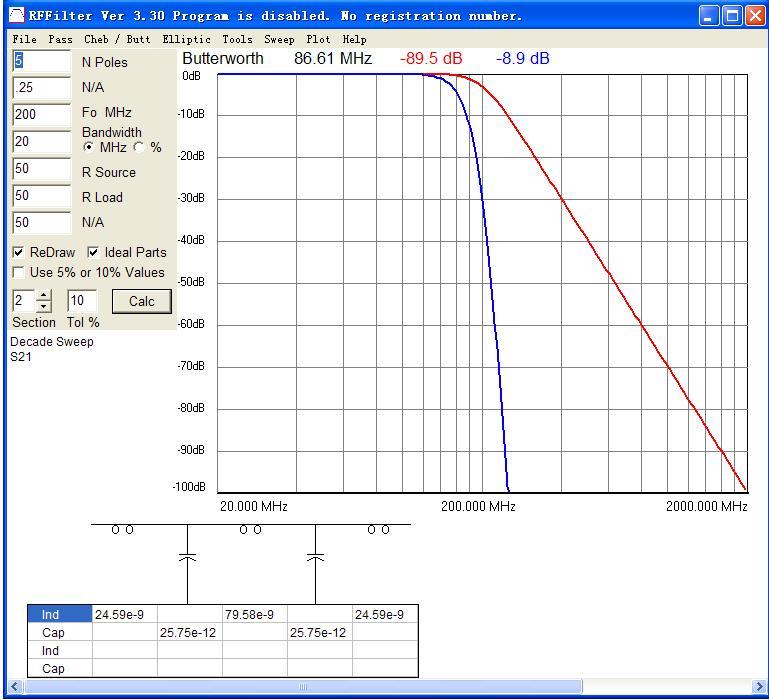769x700 pixels.
Task: Click the Tol % input field
Action: [x=82, y=301]
